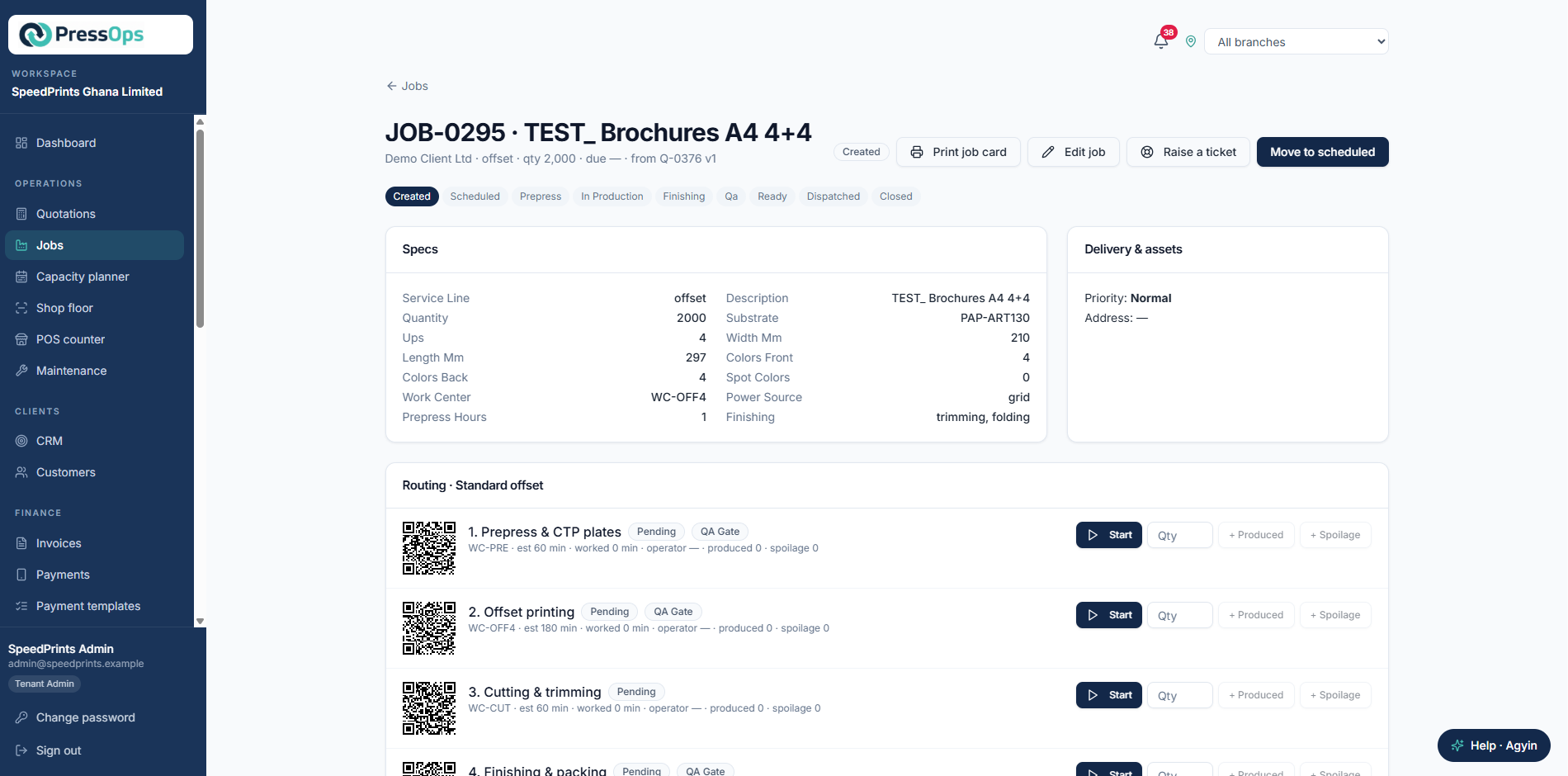Viewport: 1568px width, 776px height.
Task: Open the notifications bell
Action: (1161, 41)
